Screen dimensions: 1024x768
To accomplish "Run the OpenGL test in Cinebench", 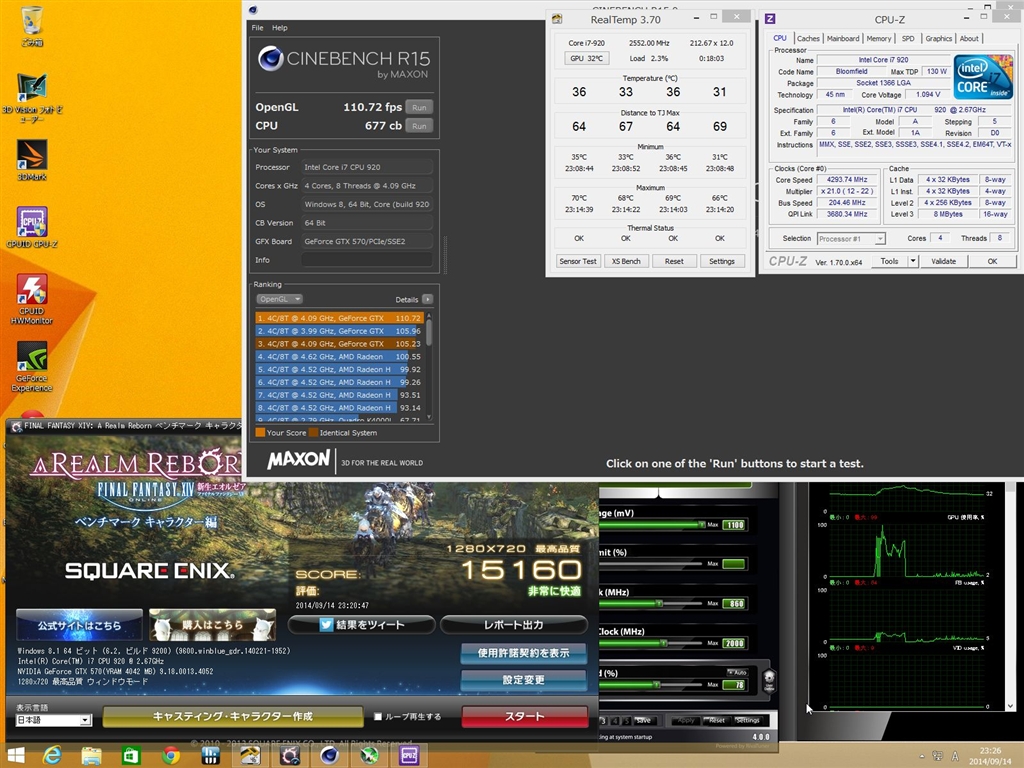I will pos(419,107).
